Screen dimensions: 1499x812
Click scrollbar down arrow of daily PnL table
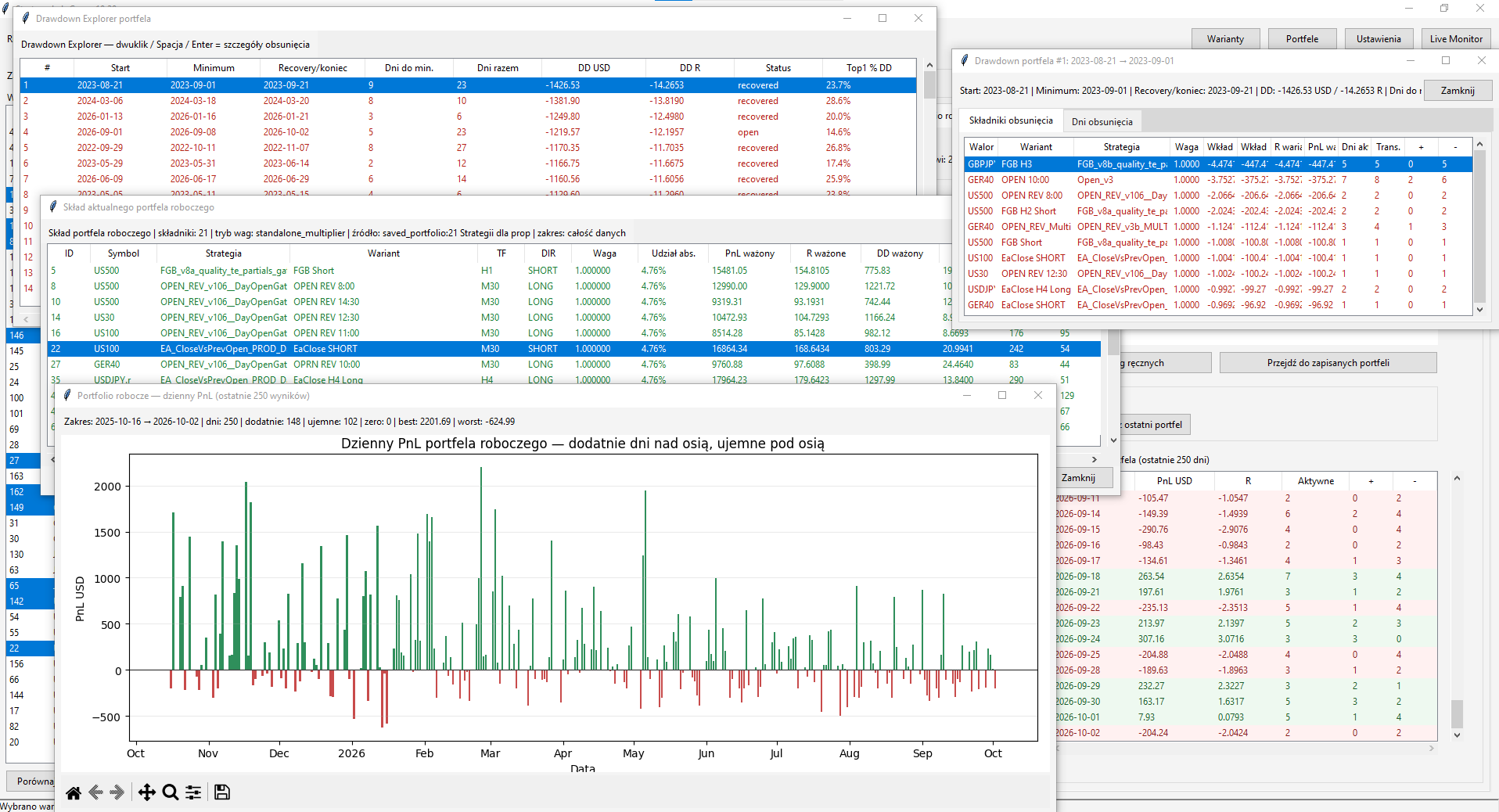click(x=1457, y=735)
